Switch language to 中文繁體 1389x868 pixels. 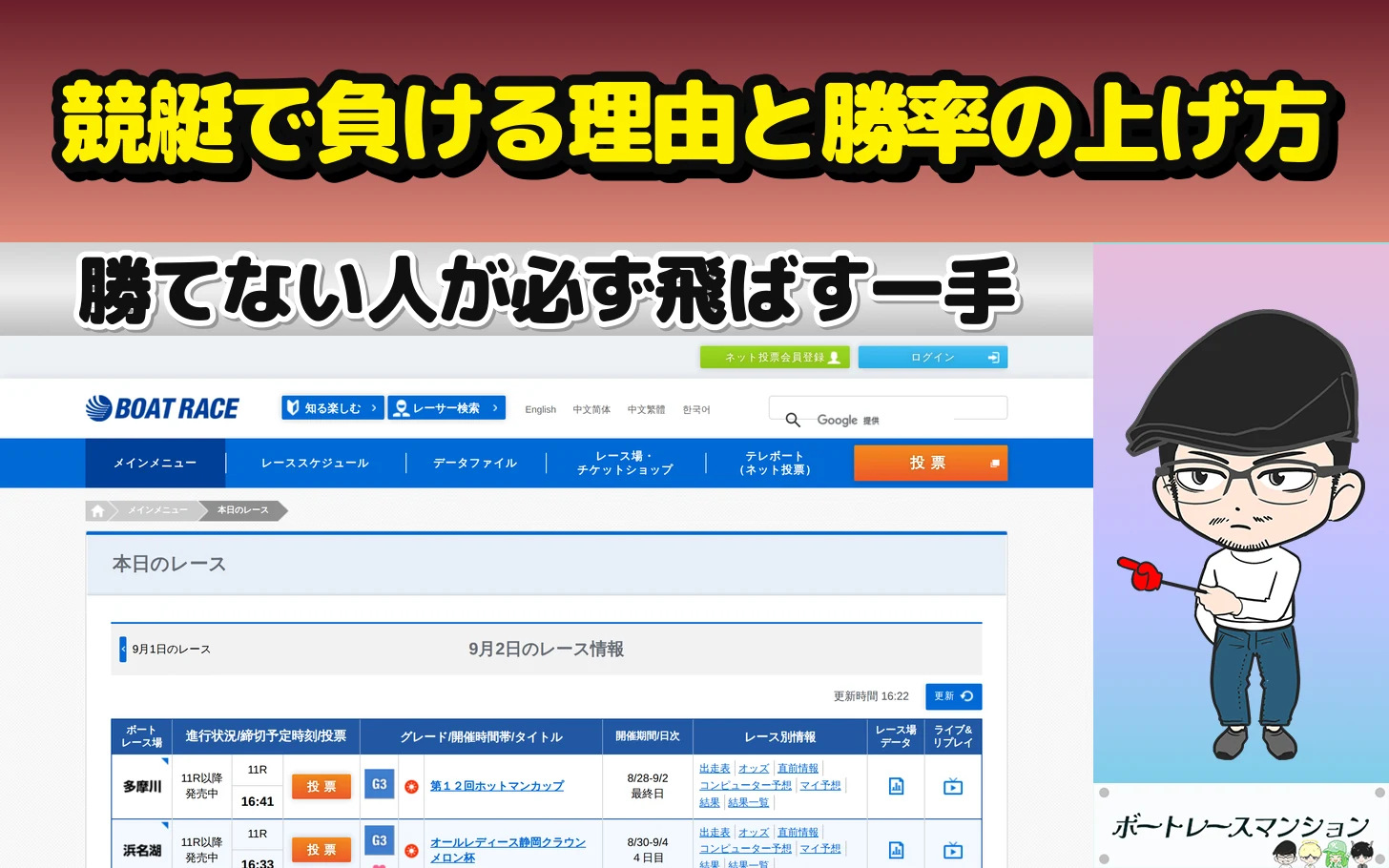coord(646,409)
